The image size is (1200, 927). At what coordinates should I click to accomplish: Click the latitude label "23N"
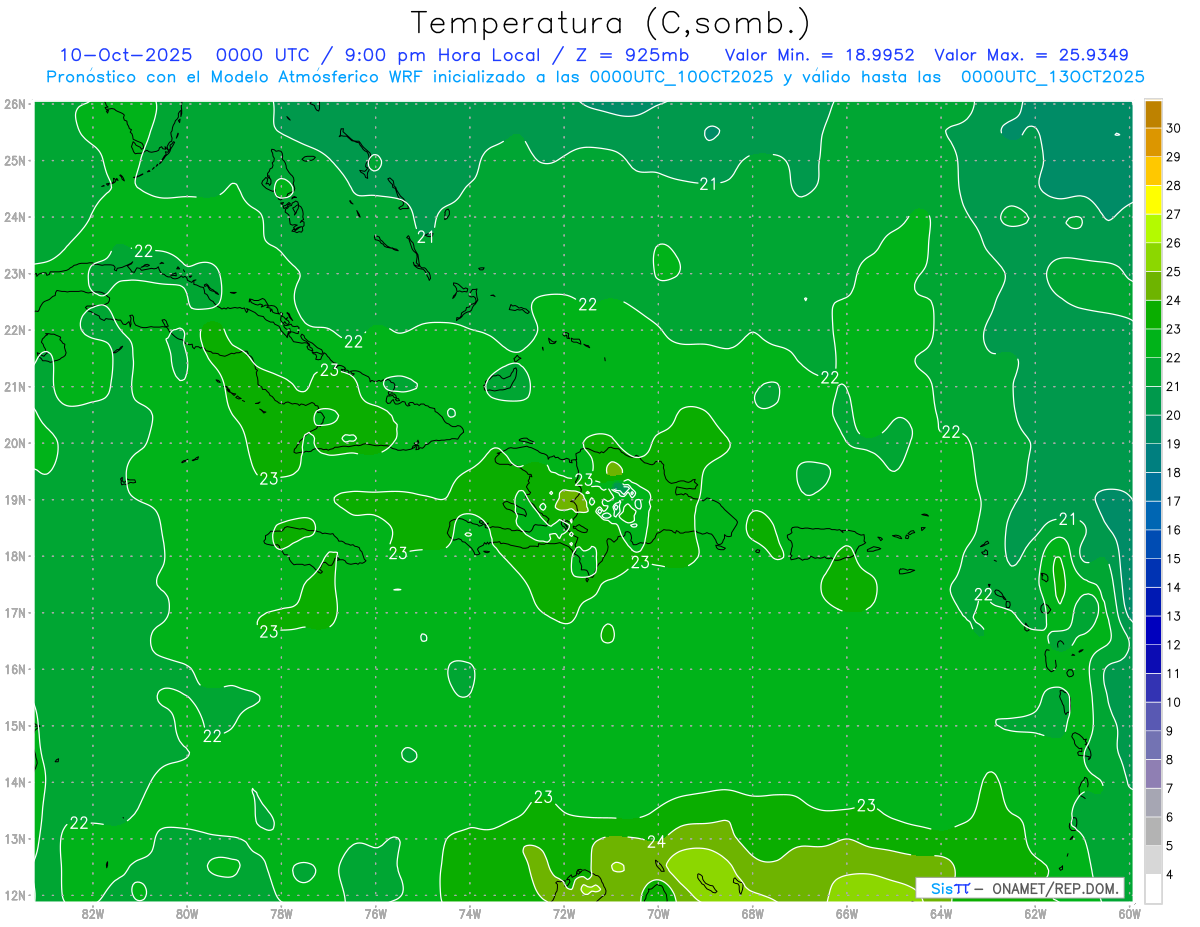15,273
